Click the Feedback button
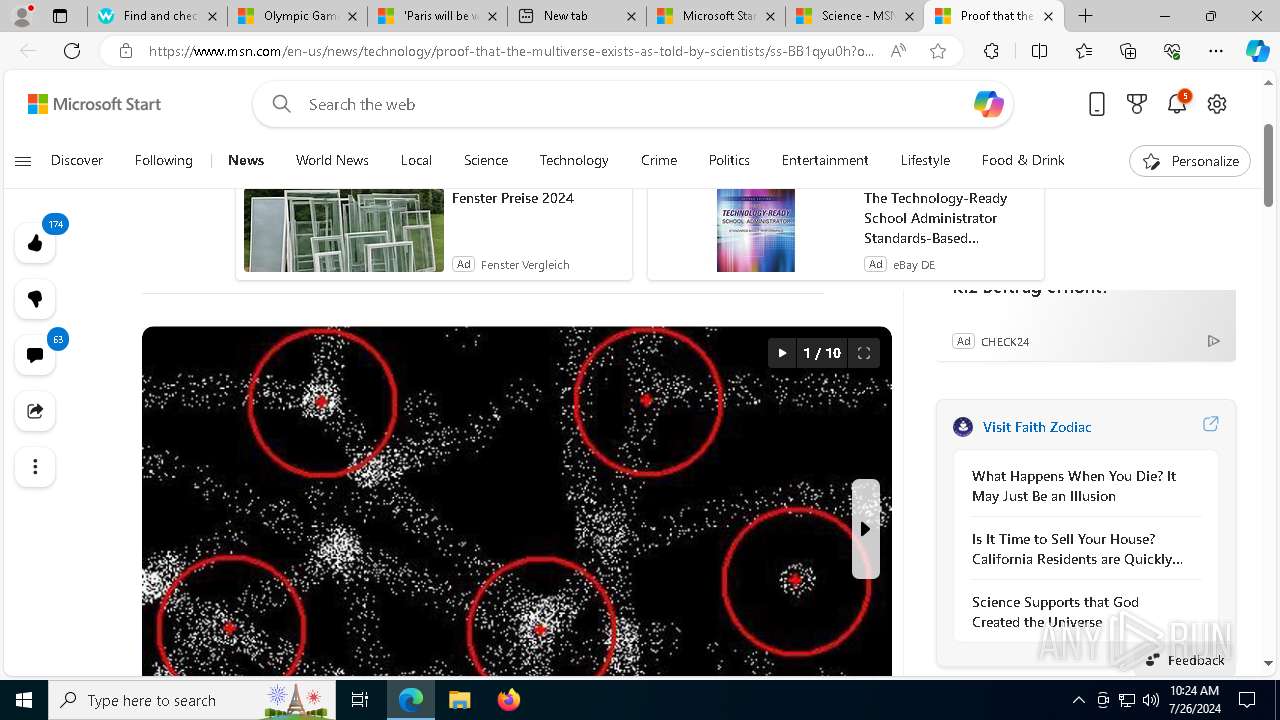 click(x=1185, y=660)
